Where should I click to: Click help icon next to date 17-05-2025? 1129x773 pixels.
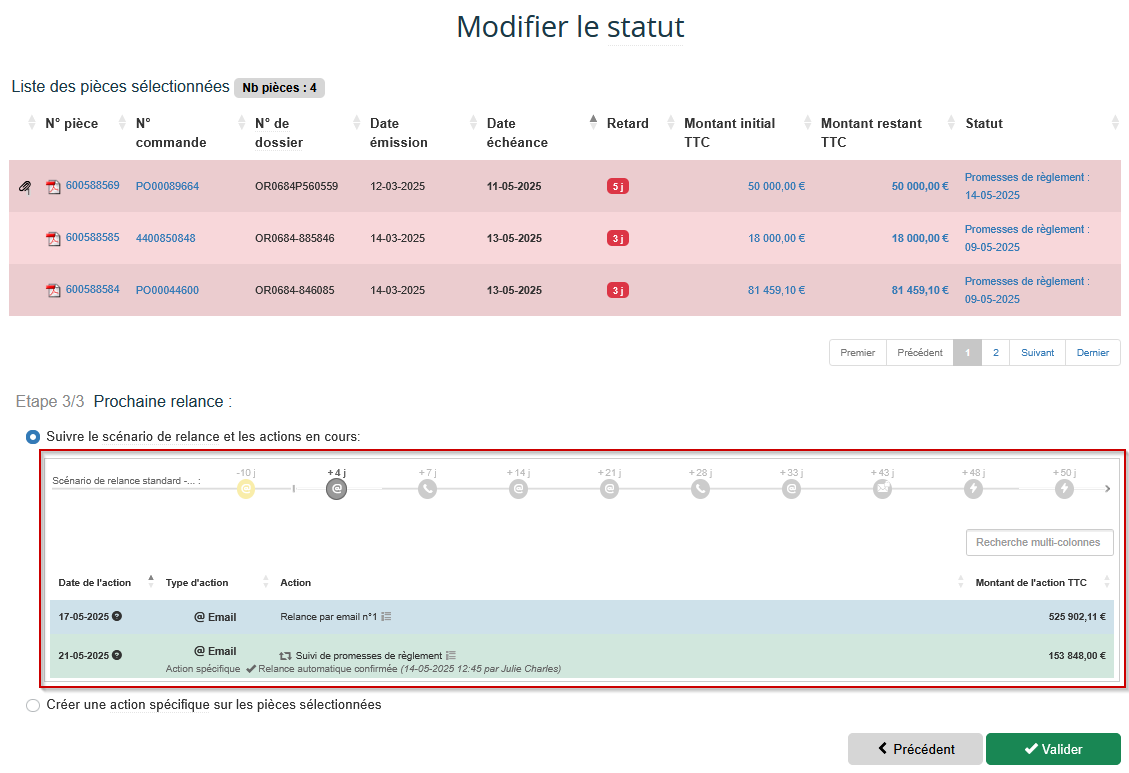117,616
